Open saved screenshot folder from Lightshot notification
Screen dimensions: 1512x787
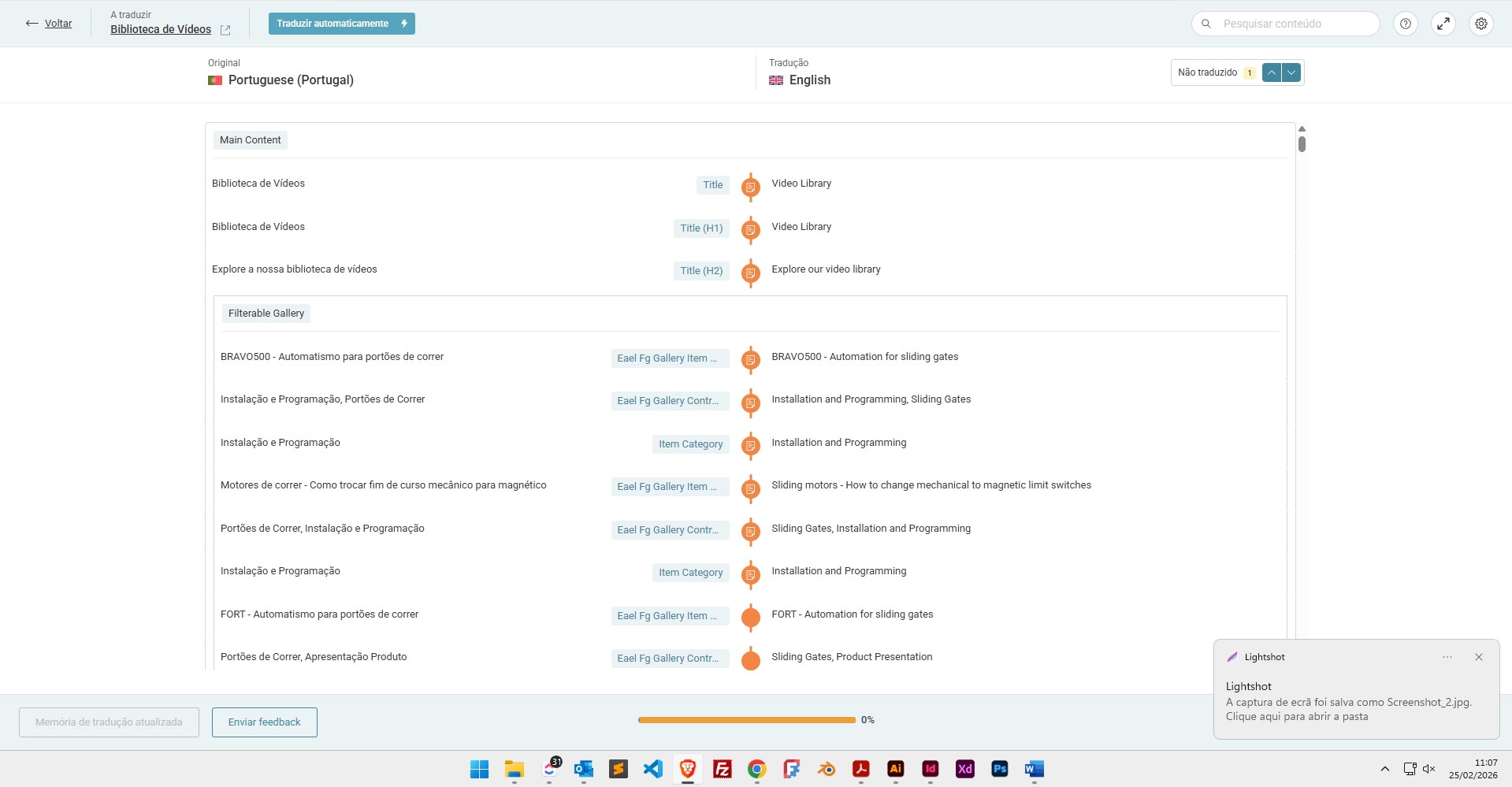point(1349,710)
